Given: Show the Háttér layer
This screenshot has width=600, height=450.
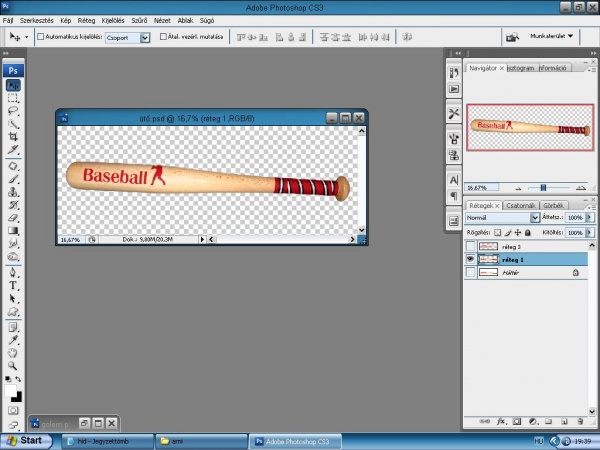Looking at the screenshot, I should pyautogui.click(x=470, y=272).
